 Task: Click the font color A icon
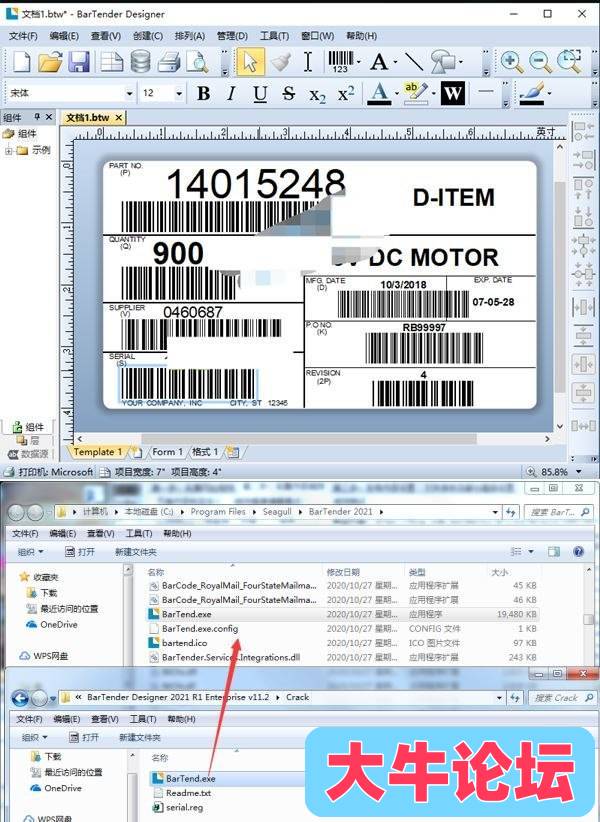coord(379,93)
